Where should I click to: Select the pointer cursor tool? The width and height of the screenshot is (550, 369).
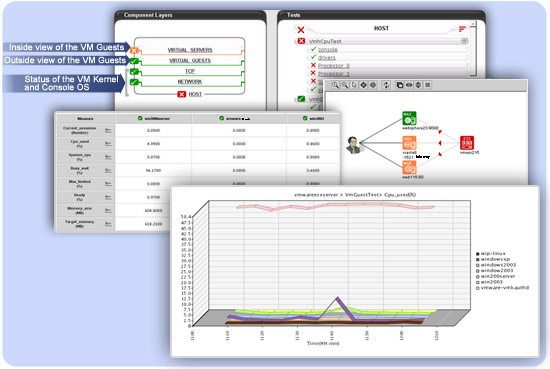(354, 85)
